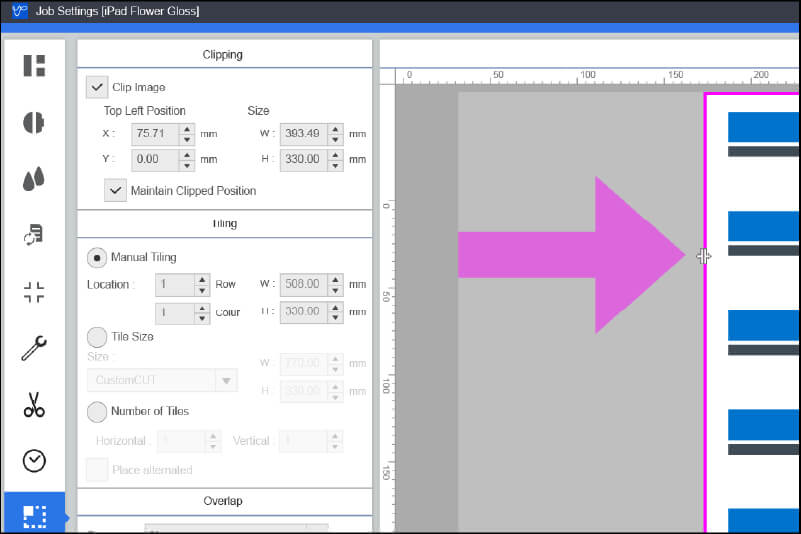Increase tiling Row location with up arrow
The width and height of the screenshot is (801, 534).
[202, 279]
